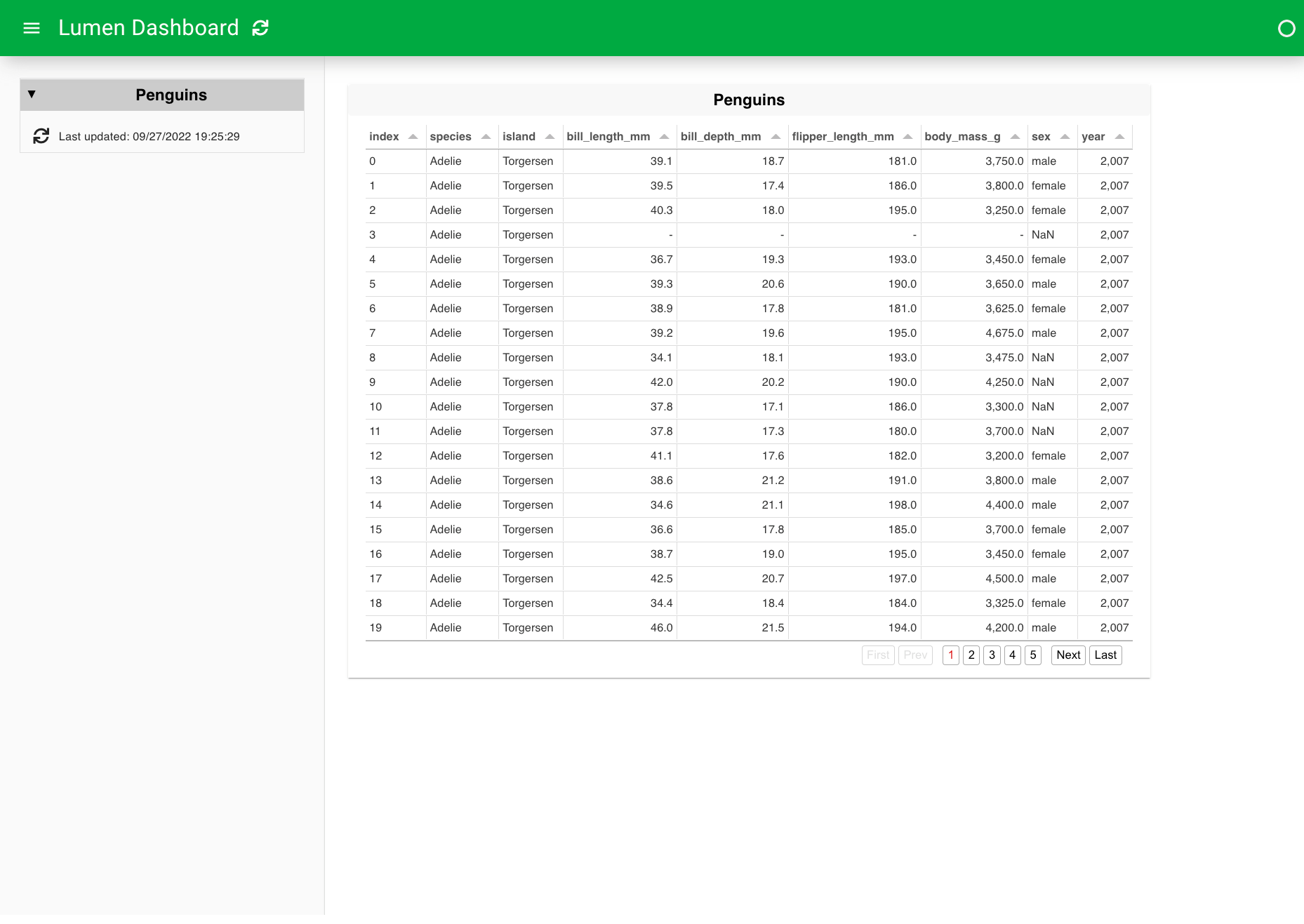The image size is (1304, 924).
Task: Click the Next page button
Action: coord(1067,655)
